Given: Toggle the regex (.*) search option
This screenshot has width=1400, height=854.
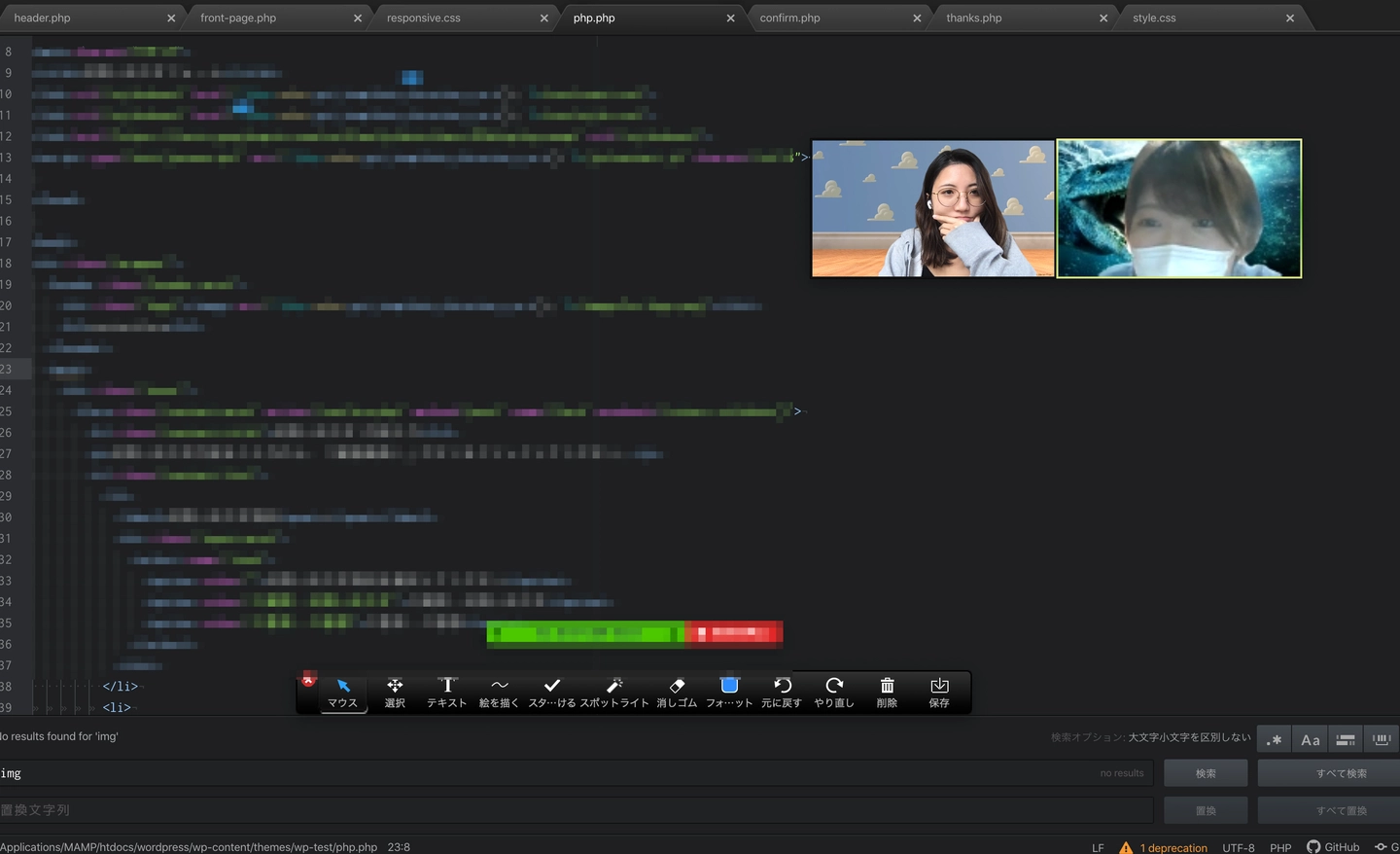Looking at the screenshot, I should [x=1274, y=739].
